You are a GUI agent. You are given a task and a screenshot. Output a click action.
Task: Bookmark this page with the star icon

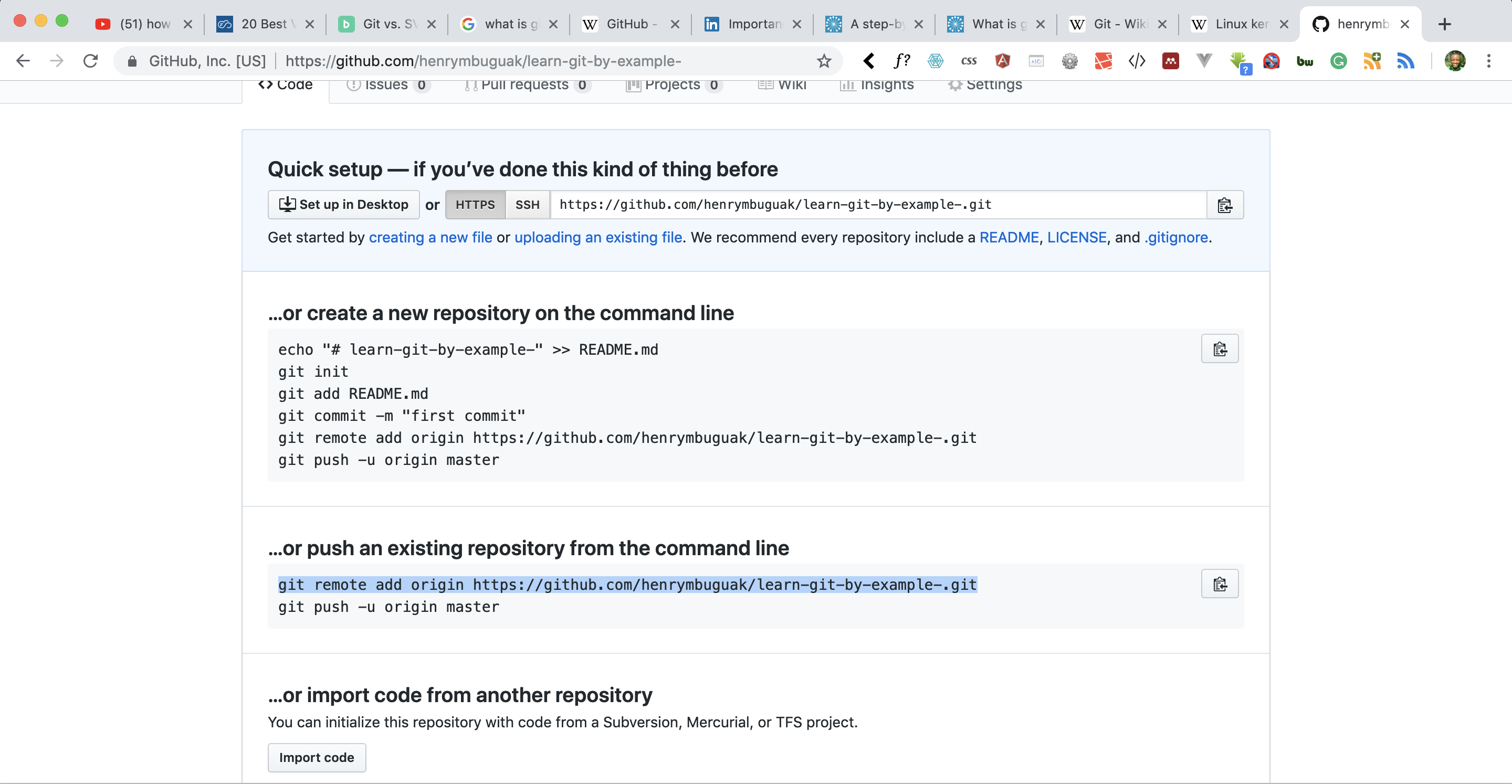pyautogui.click(x=824, y=61)
